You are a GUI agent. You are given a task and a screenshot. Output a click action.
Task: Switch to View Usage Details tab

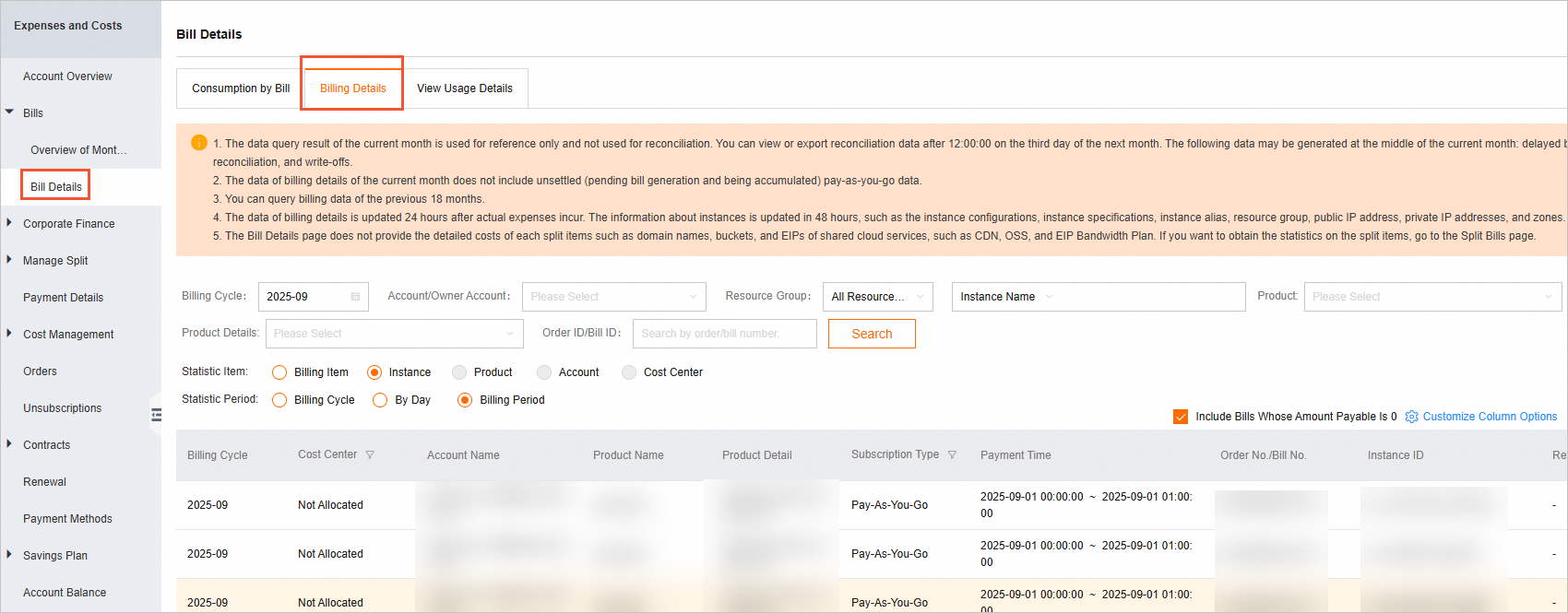pos(465,88)
